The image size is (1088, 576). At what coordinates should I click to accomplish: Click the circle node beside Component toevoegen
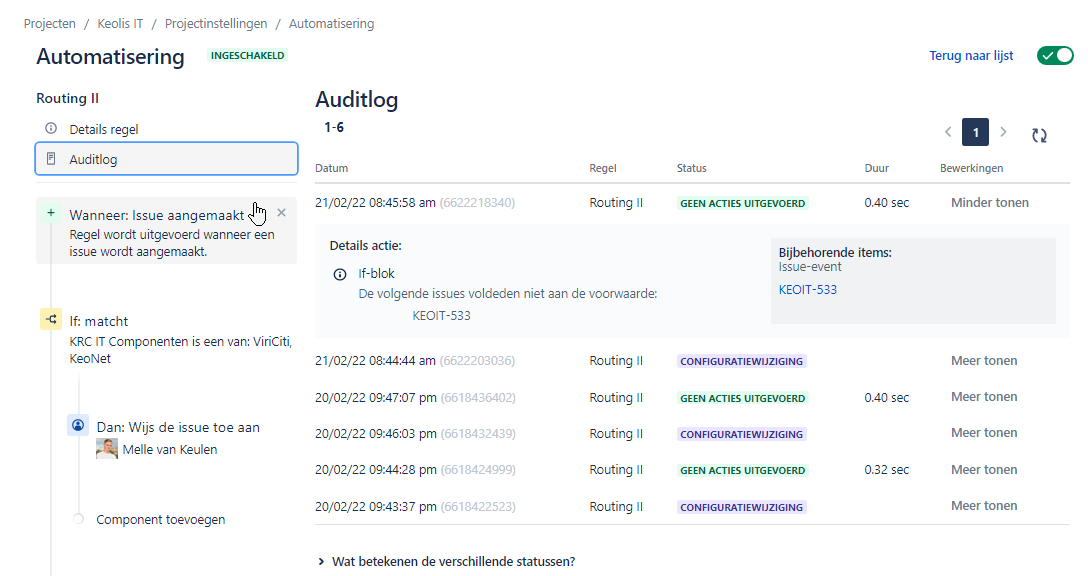[78, 518]
